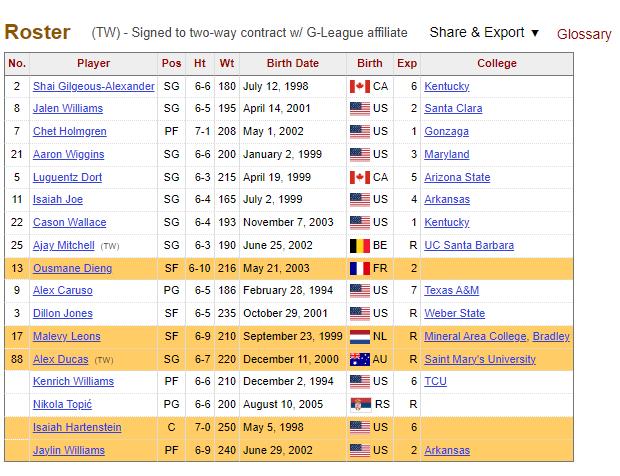Click the Canada flag in Shai Gilgeous-Alexander's row

click(x=361, y=87)
